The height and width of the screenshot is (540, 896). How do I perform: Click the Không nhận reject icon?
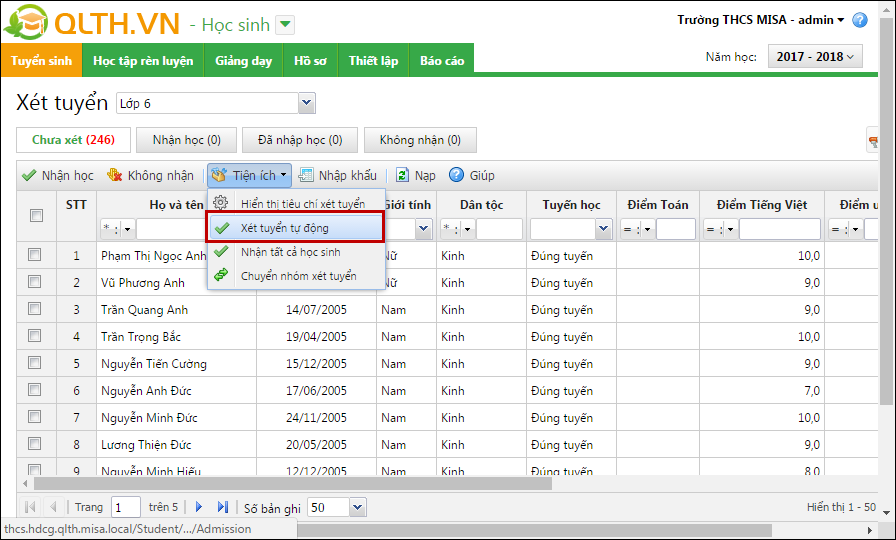tap(114, 175)
